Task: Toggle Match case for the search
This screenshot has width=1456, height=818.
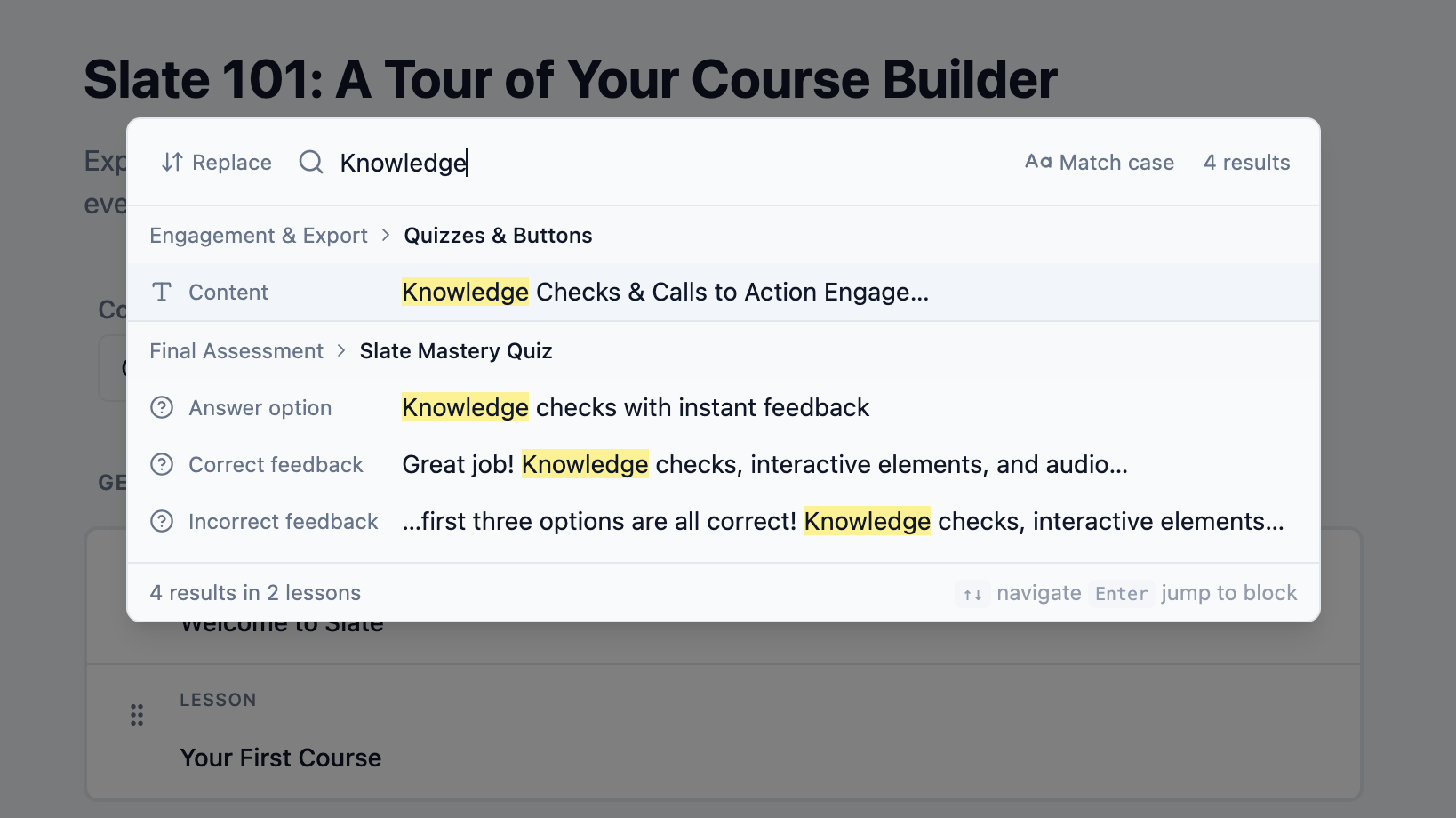Action: 1099,162
